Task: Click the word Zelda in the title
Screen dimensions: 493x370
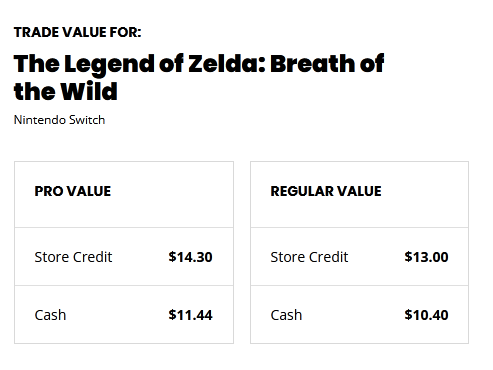Action: pos(227,64)
